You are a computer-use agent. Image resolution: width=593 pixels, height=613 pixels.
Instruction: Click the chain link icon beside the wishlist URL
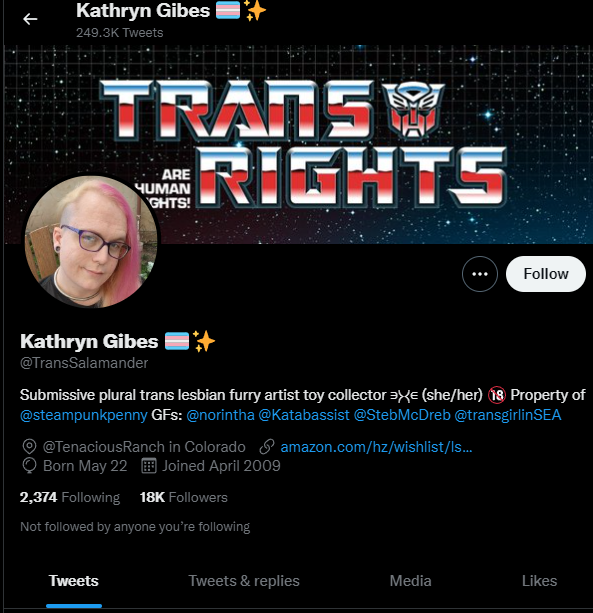tap(267, 447)
